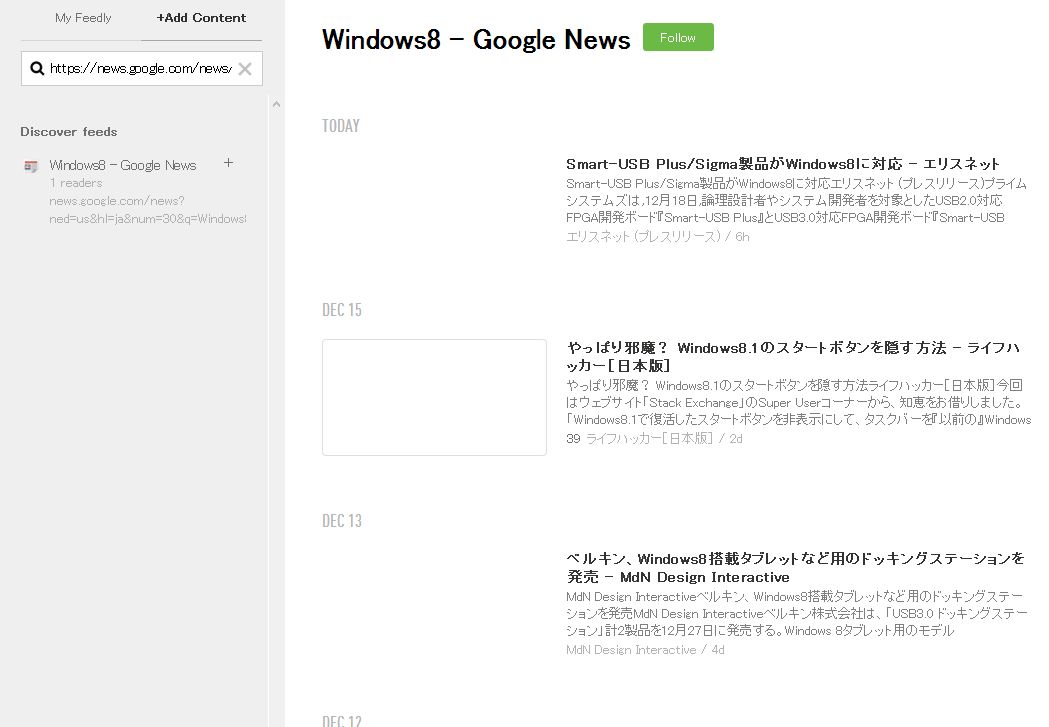Click the search magnifier icon

37,68
